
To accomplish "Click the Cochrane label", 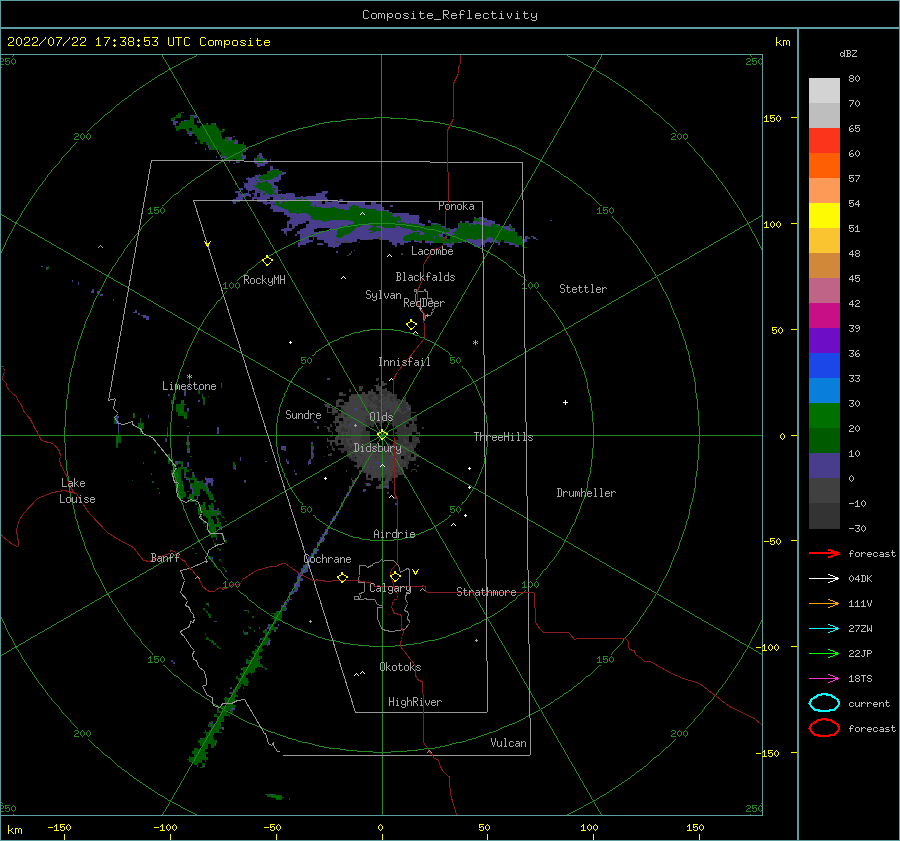I will pos(327,559).
